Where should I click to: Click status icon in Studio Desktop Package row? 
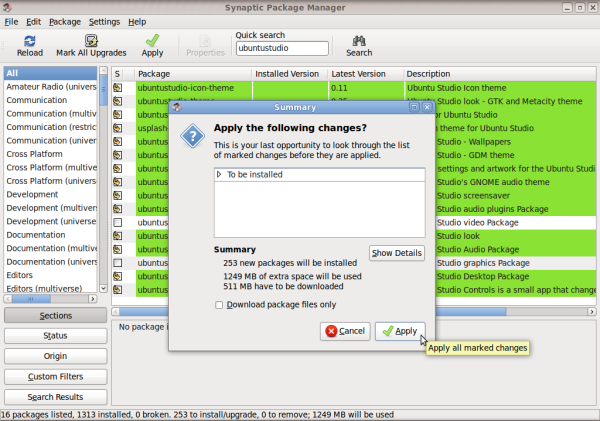coord(117,276)
